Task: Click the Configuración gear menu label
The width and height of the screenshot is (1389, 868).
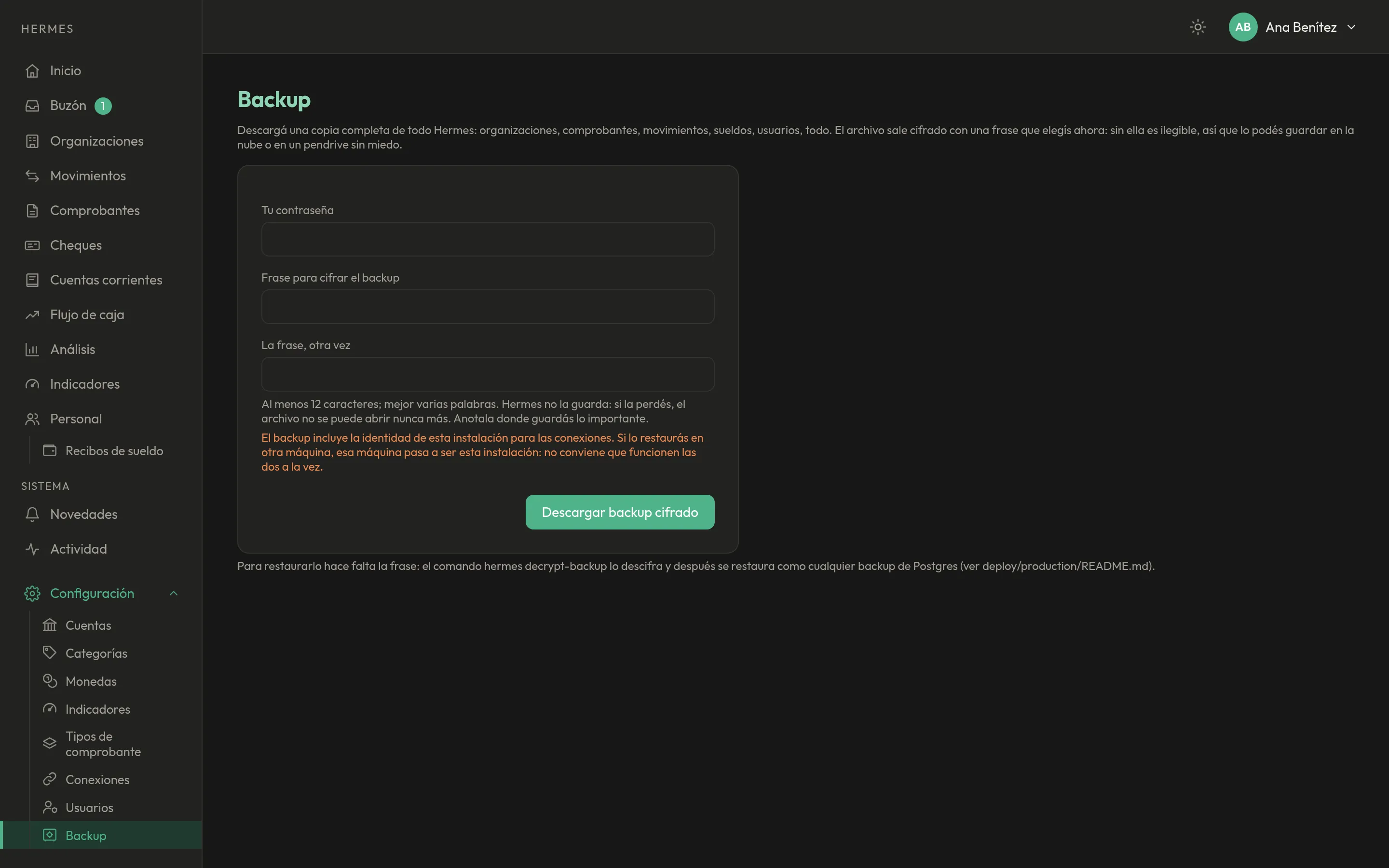Action: tap(92, 594)
